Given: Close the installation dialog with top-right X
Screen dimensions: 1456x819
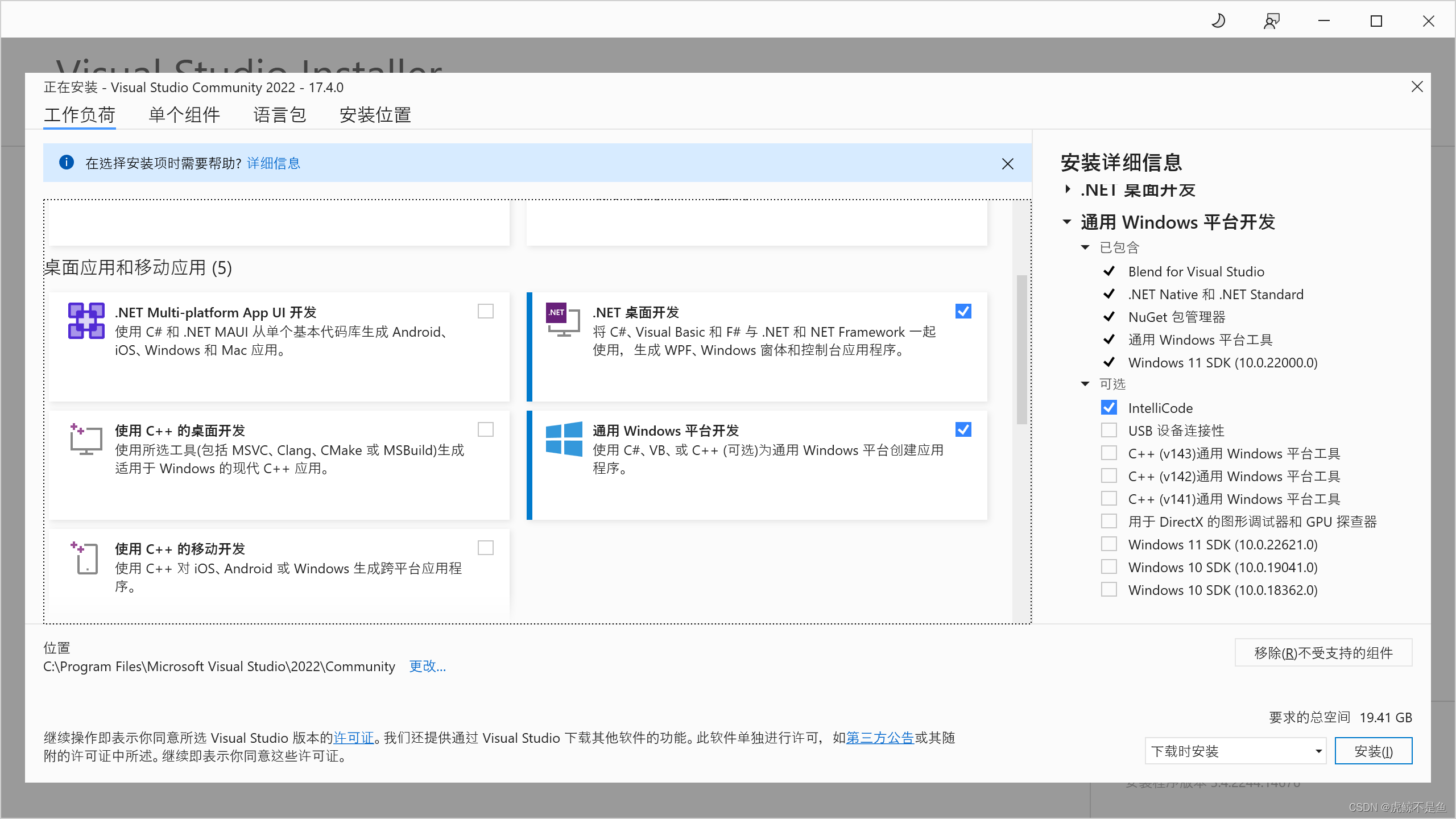Looking at the screenshot, I should pyautogui.click(x=1417, y=86).
